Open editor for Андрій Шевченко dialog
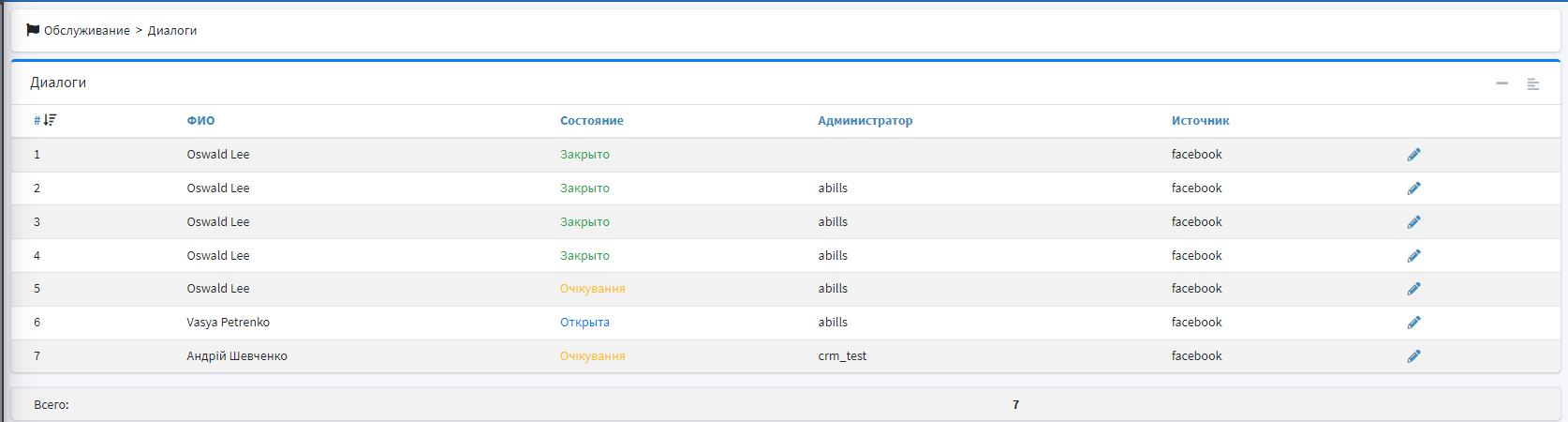The height and width of the screenshot is (422, 1568). point(1413,356)
